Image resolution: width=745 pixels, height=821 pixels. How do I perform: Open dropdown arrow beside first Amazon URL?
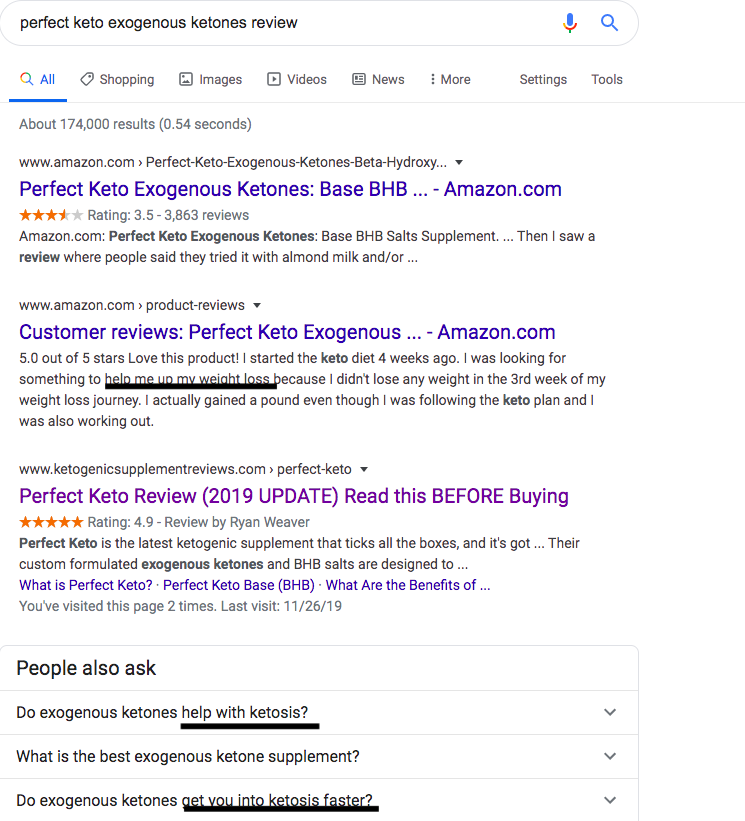[459, 162]
